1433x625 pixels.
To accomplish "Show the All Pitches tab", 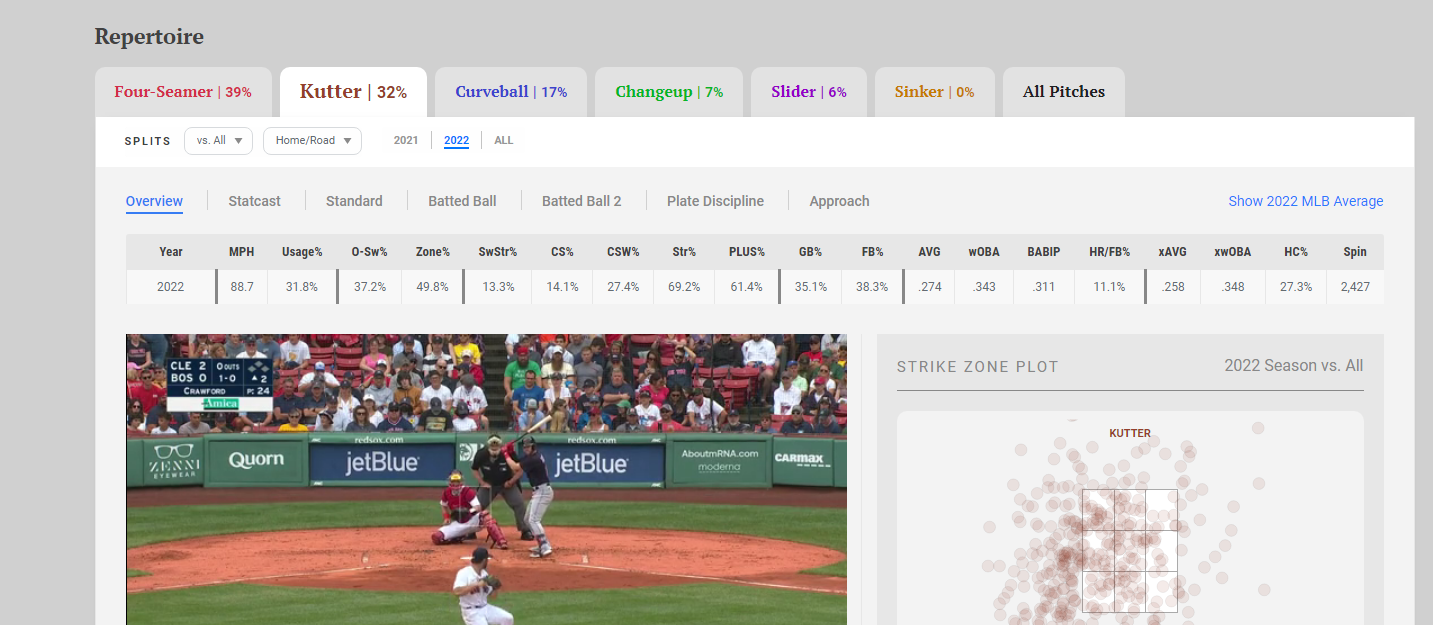I will coord(1064,92).
